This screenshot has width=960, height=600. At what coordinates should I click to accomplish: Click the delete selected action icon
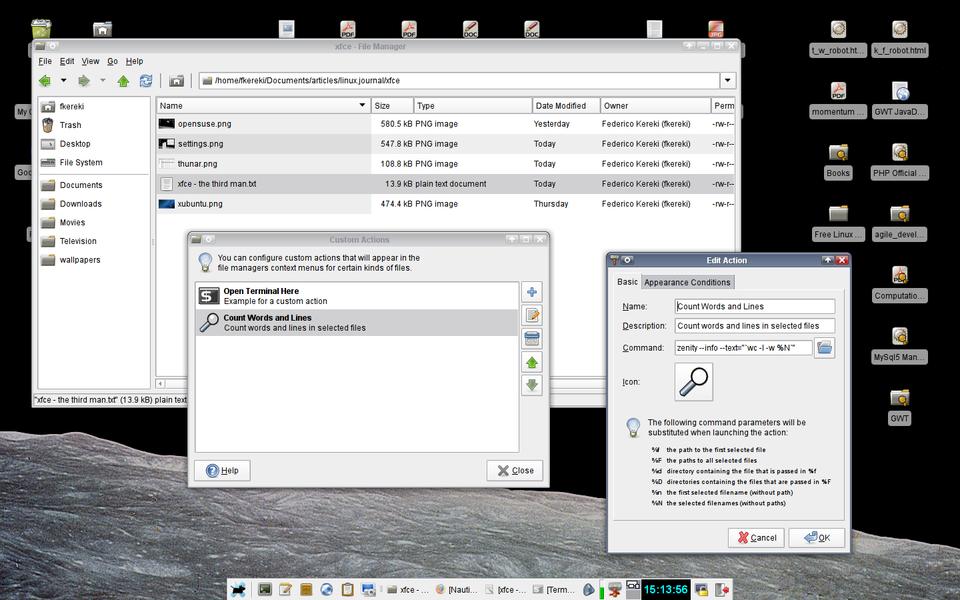click(x=532, y=338)
